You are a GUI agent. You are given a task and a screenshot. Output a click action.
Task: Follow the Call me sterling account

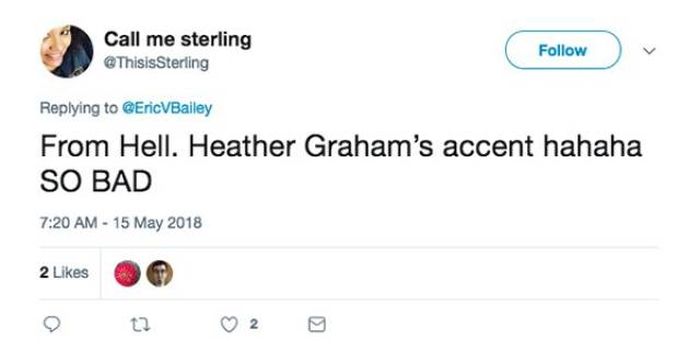(563, 50)
